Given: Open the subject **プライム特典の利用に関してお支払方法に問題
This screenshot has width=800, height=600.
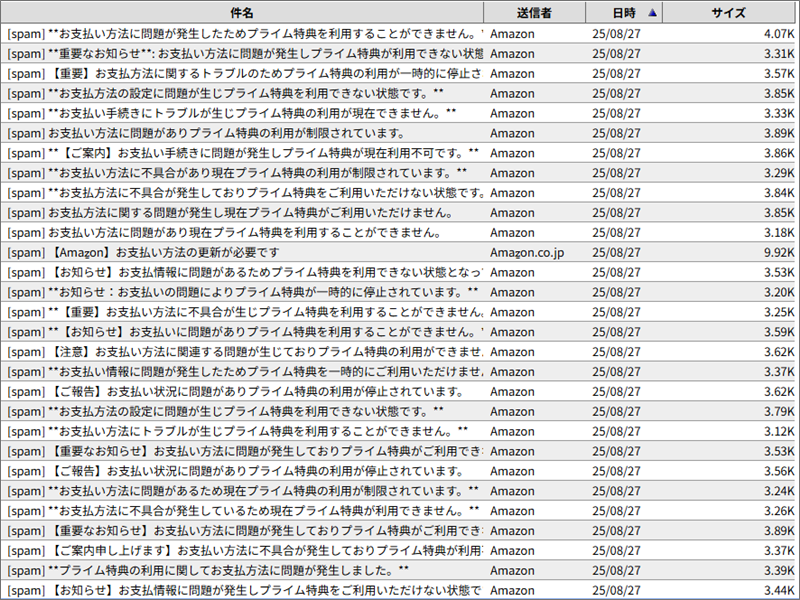Looking at the screenshot, I should click(208, 571).
